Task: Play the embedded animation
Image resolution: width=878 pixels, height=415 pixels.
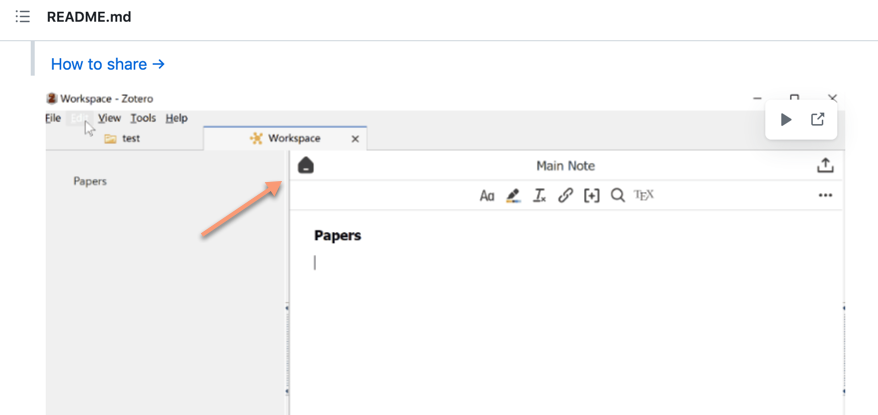Action: (x=786, y=119)
